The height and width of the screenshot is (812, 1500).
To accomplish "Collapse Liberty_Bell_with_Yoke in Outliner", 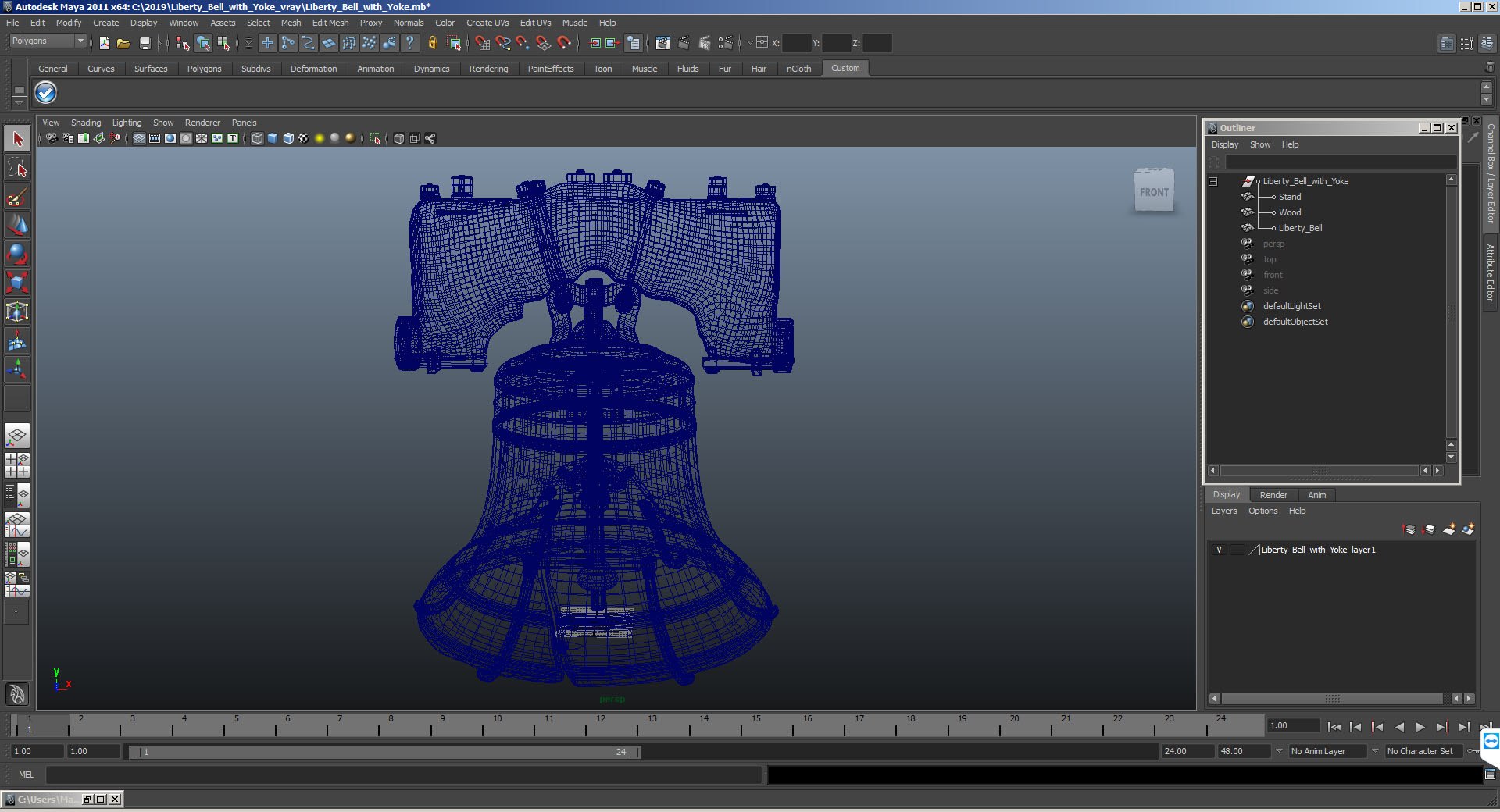I will [1213, 181].
